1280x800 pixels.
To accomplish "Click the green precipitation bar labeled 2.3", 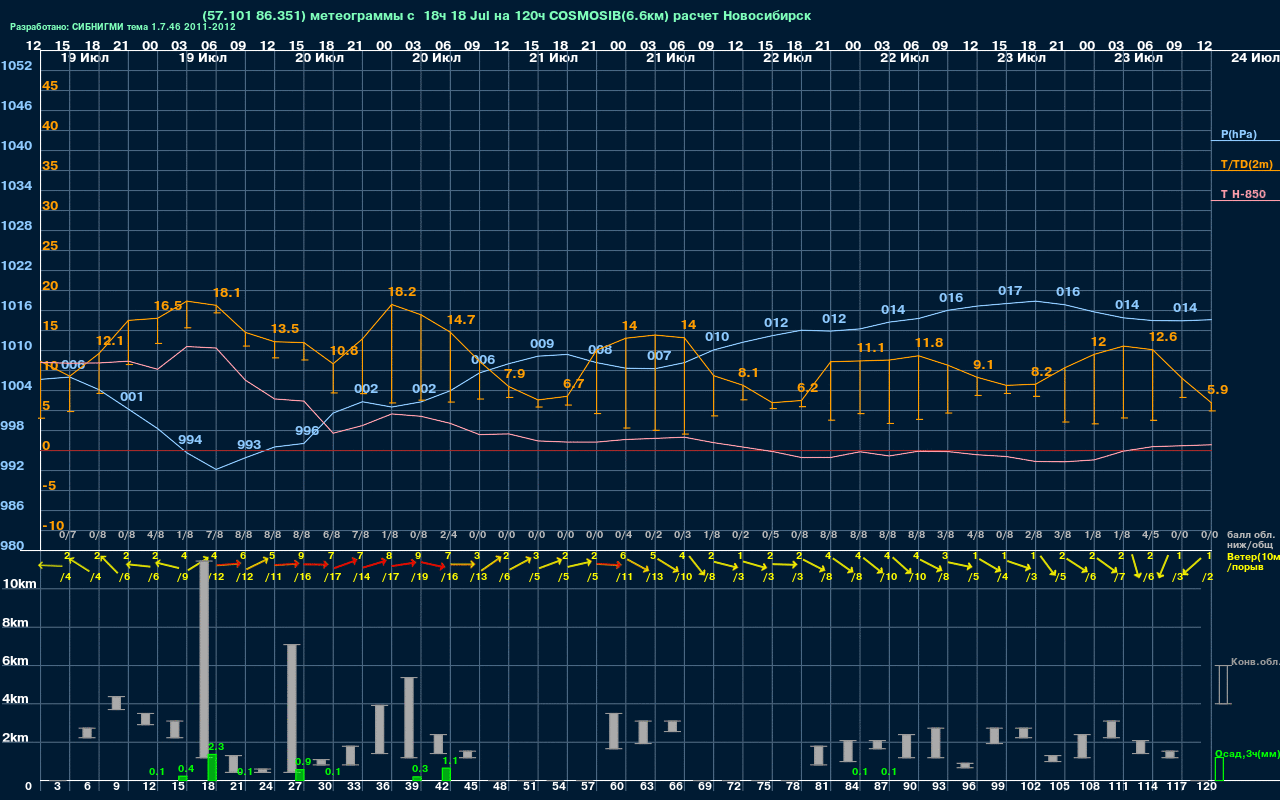I will tap(212, 768).
